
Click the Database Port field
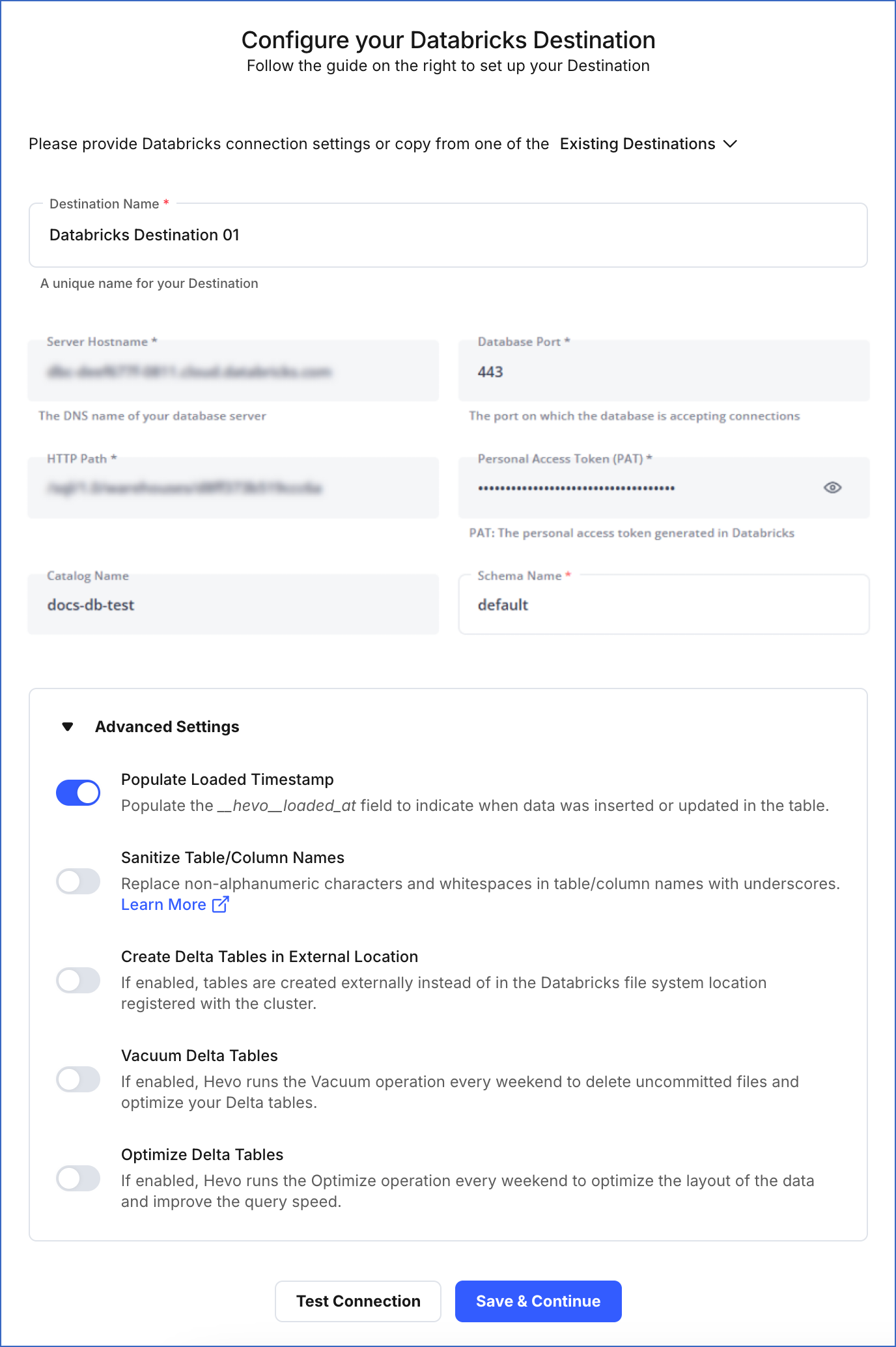tap(664, 372)
